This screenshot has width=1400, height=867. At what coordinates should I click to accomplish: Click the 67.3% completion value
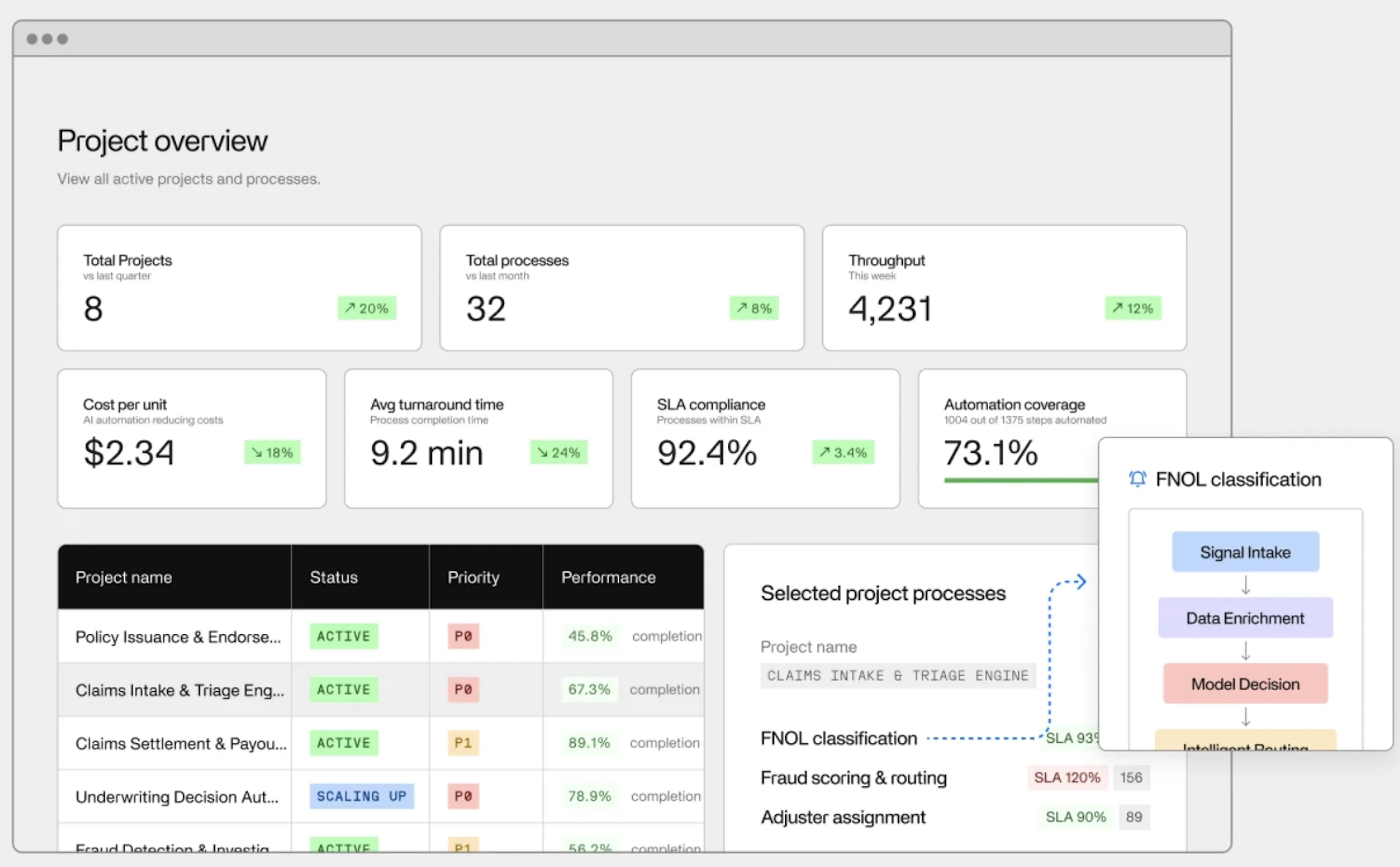(x=590, y=689)
